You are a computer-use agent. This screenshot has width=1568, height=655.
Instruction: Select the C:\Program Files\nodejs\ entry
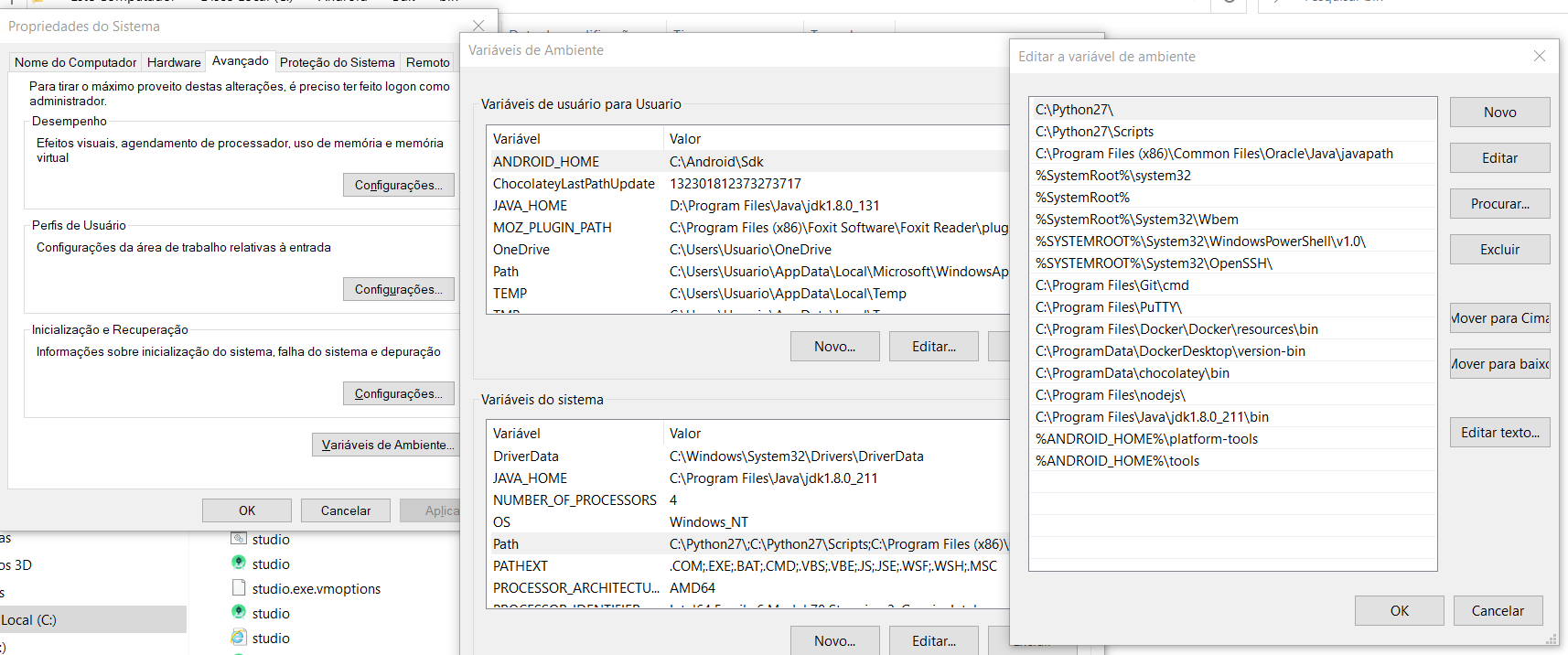pyautogui.click(x=1232, y=395)
